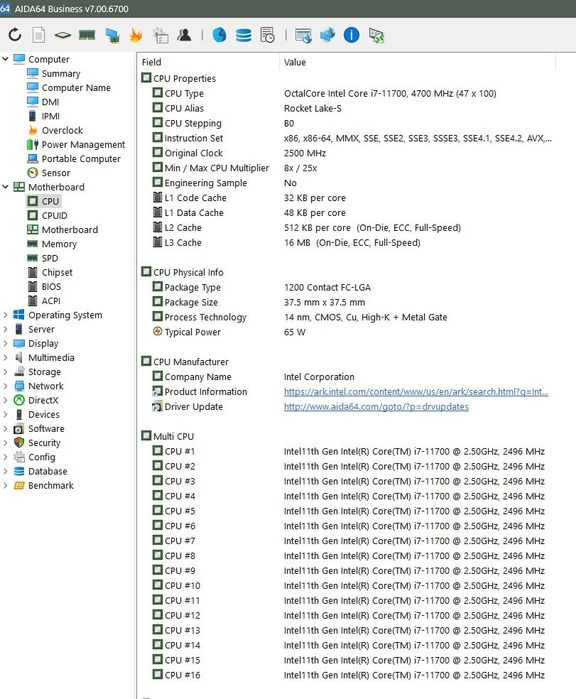Screen dimensions: 576x699
Task: Select the DMI tree item
Action: tap(43, 102)
